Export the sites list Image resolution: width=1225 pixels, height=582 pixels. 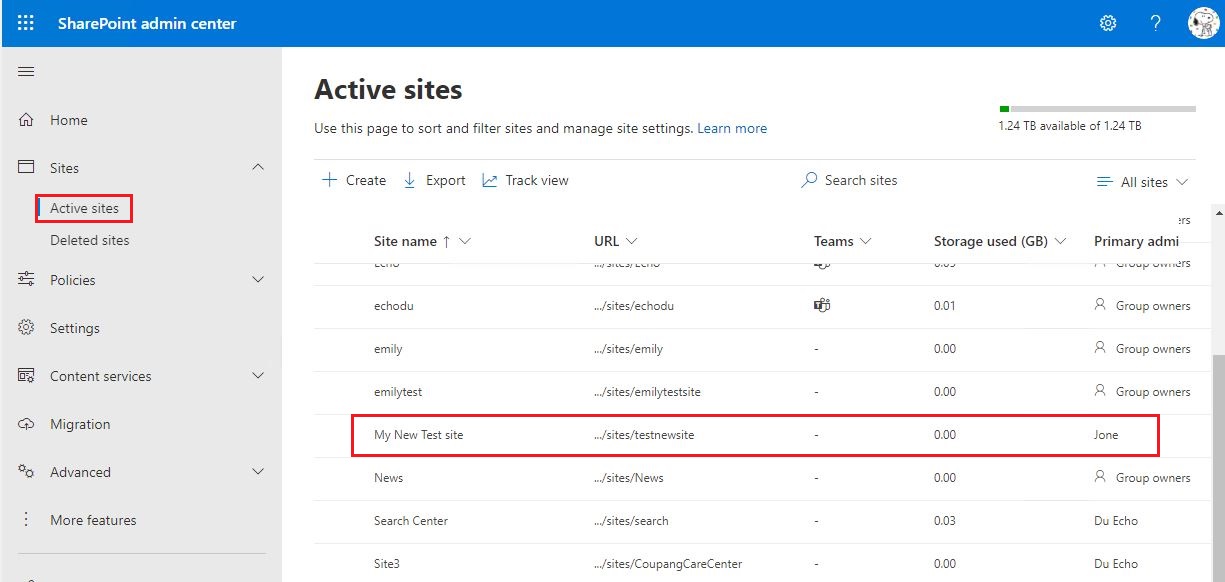pos(434,180)
